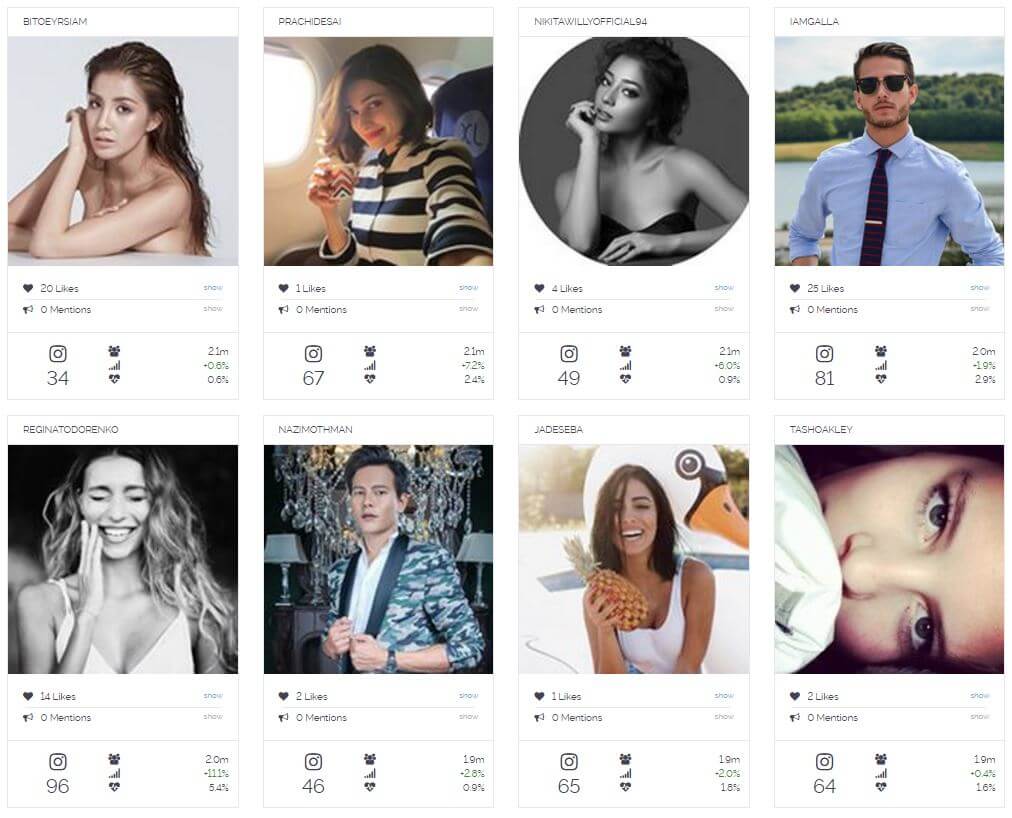The height and width of the screenshot is (818, 1012).
Task: Show the 2 Likes for TASHOAKLEY
Action: point(980,695)
